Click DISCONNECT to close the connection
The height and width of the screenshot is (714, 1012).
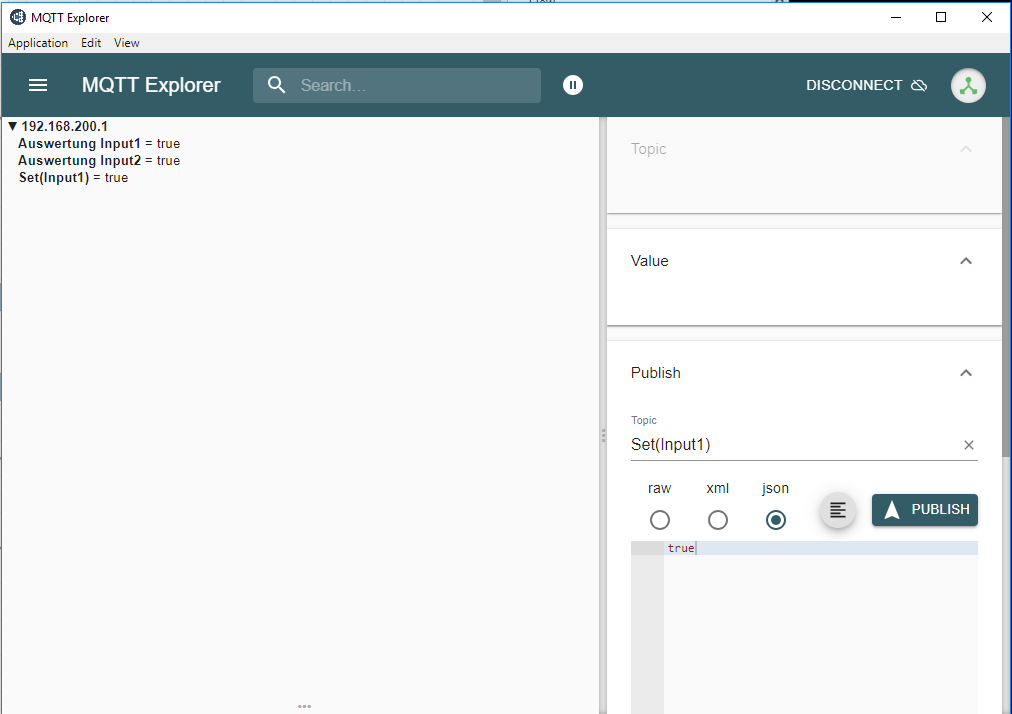pyautogui.click(x=866, y=85)
